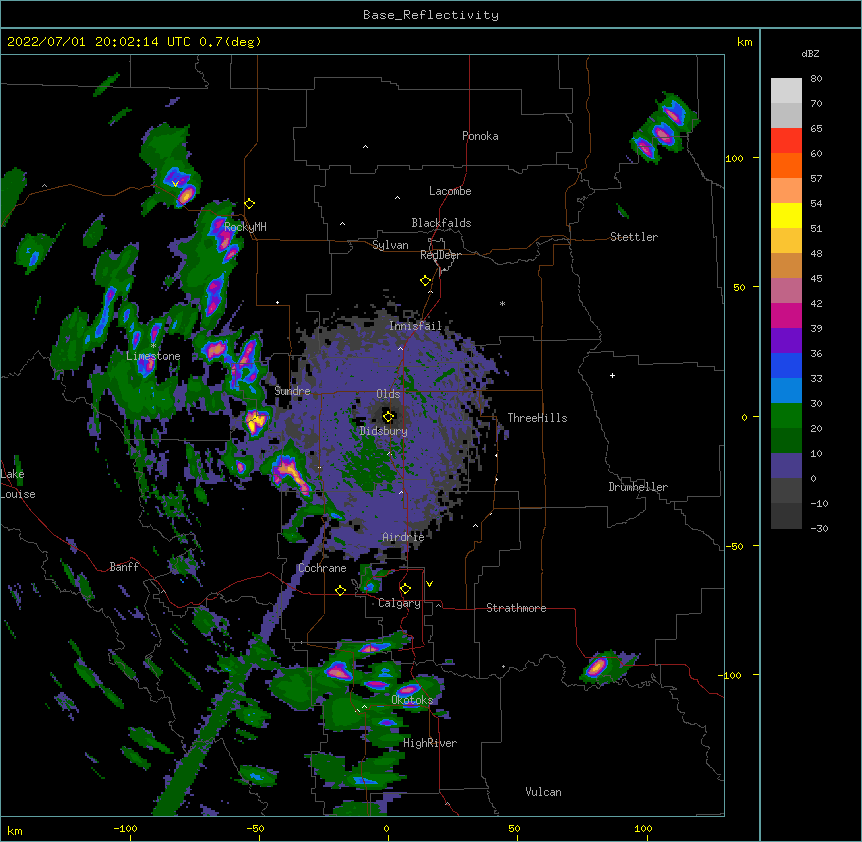Click the asterisk marker above the Limestone label
The height and width of the screenshot is (842, 862).
click(153, 345)
